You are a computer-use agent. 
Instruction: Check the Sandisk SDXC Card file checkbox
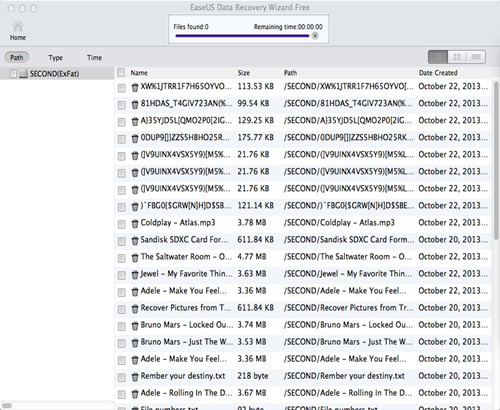(122, 241)
